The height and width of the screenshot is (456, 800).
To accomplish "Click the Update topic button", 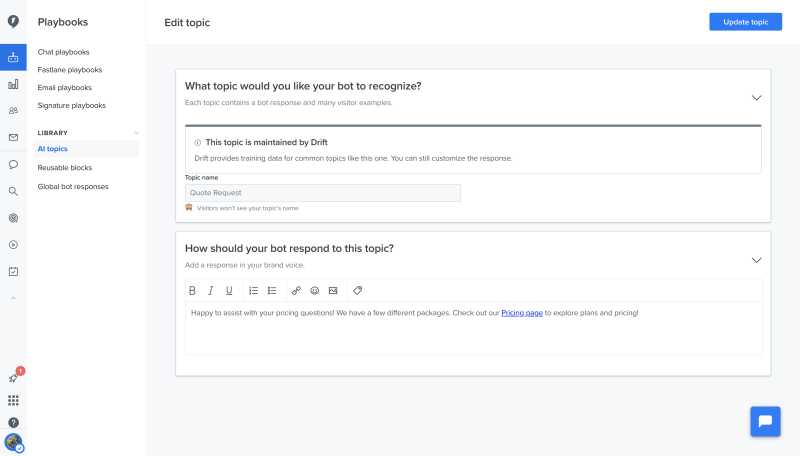I will tap(745, 22).
